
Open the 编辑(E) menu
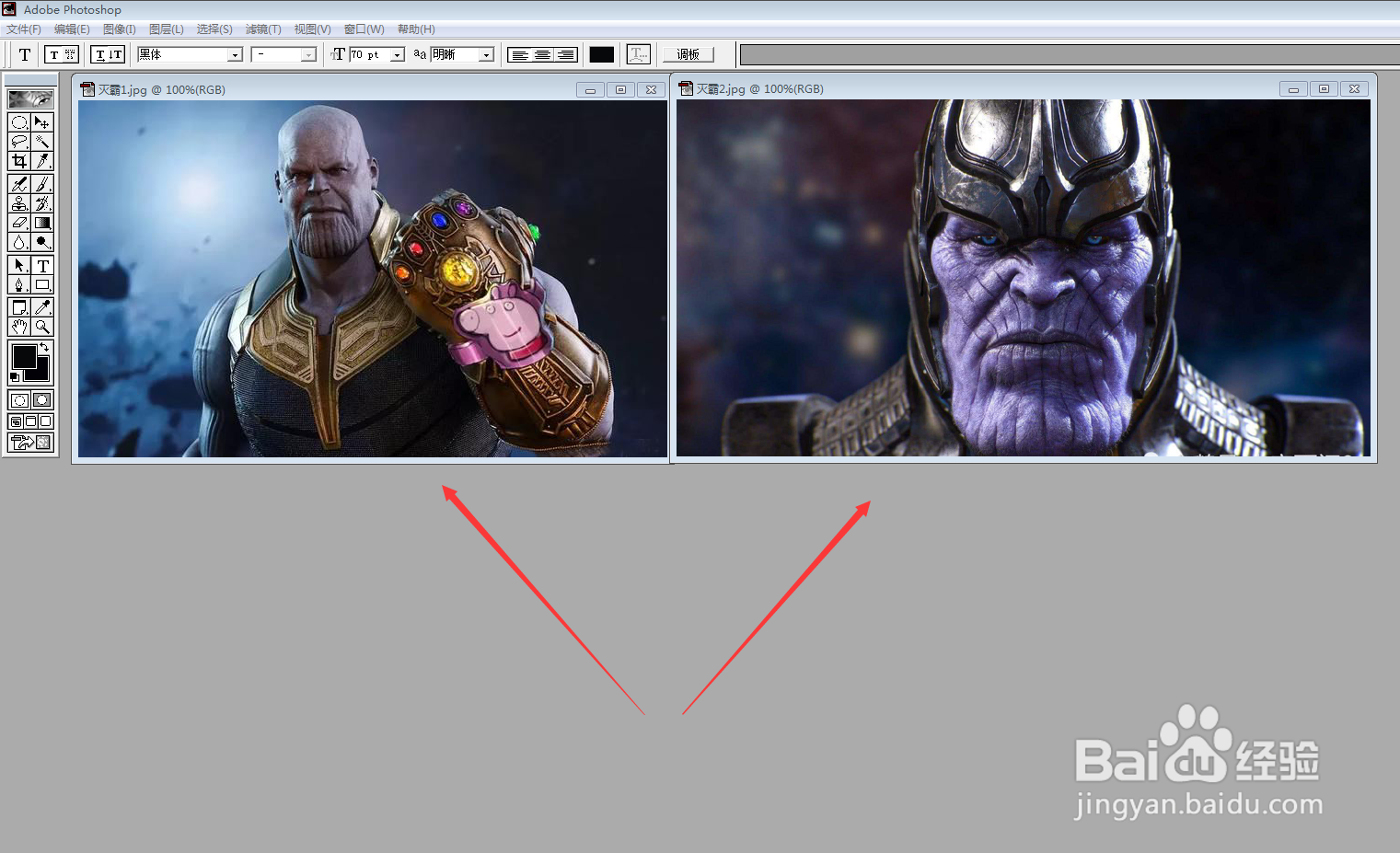[x=72, y=29]
